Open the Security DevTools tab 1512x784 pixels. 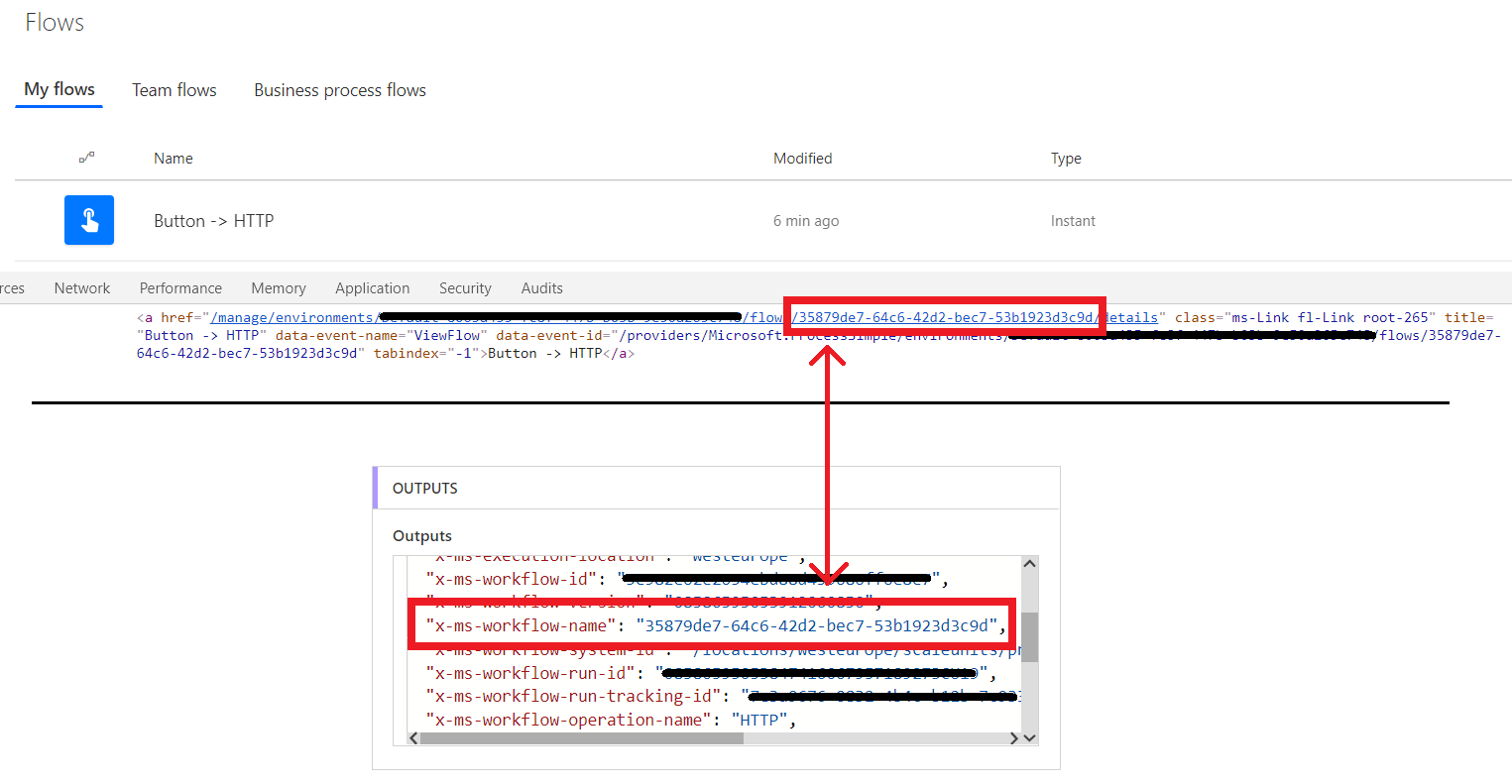465,287
